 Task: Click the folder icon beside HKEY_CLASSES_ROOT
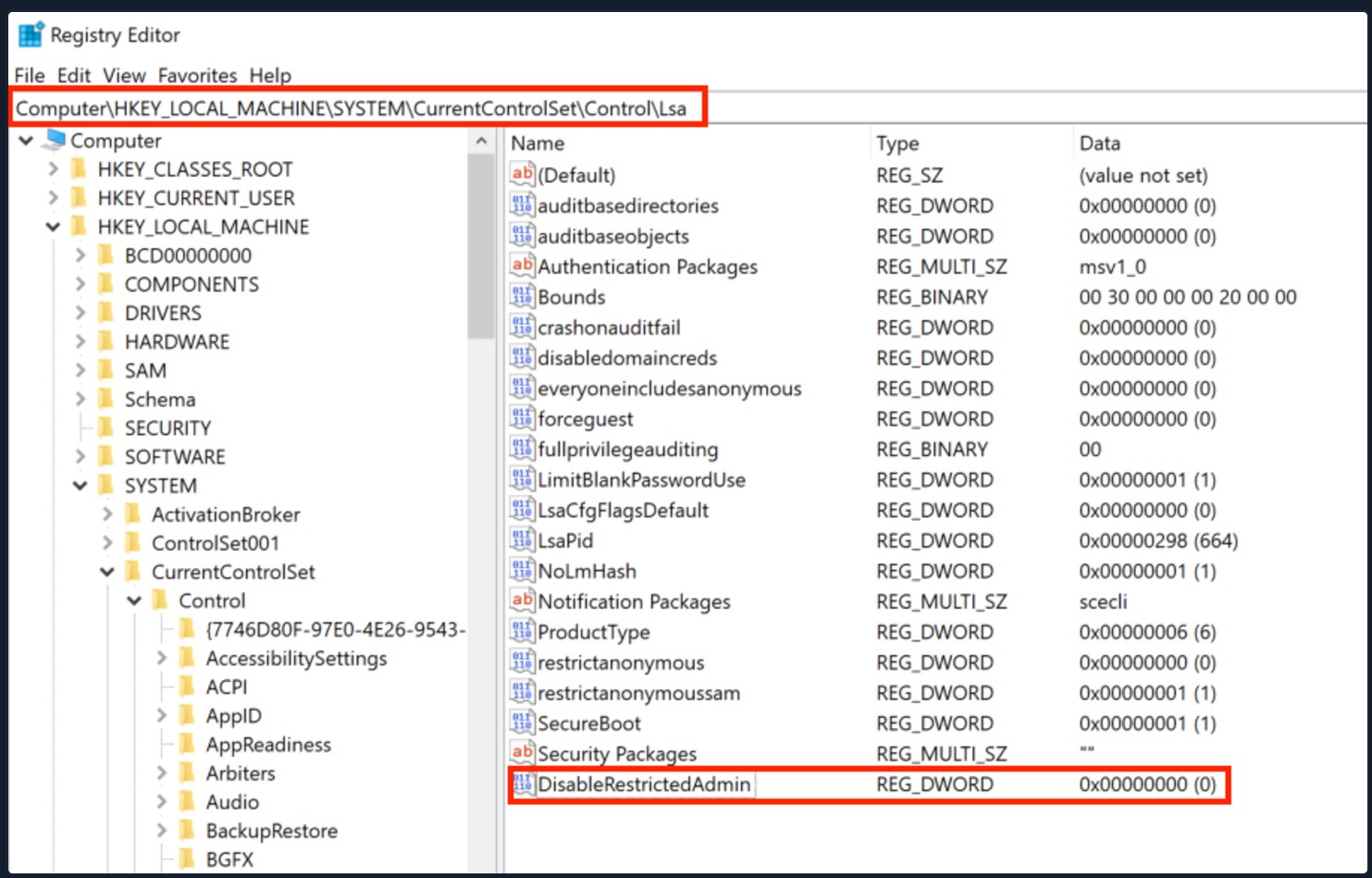click(80, 169)
